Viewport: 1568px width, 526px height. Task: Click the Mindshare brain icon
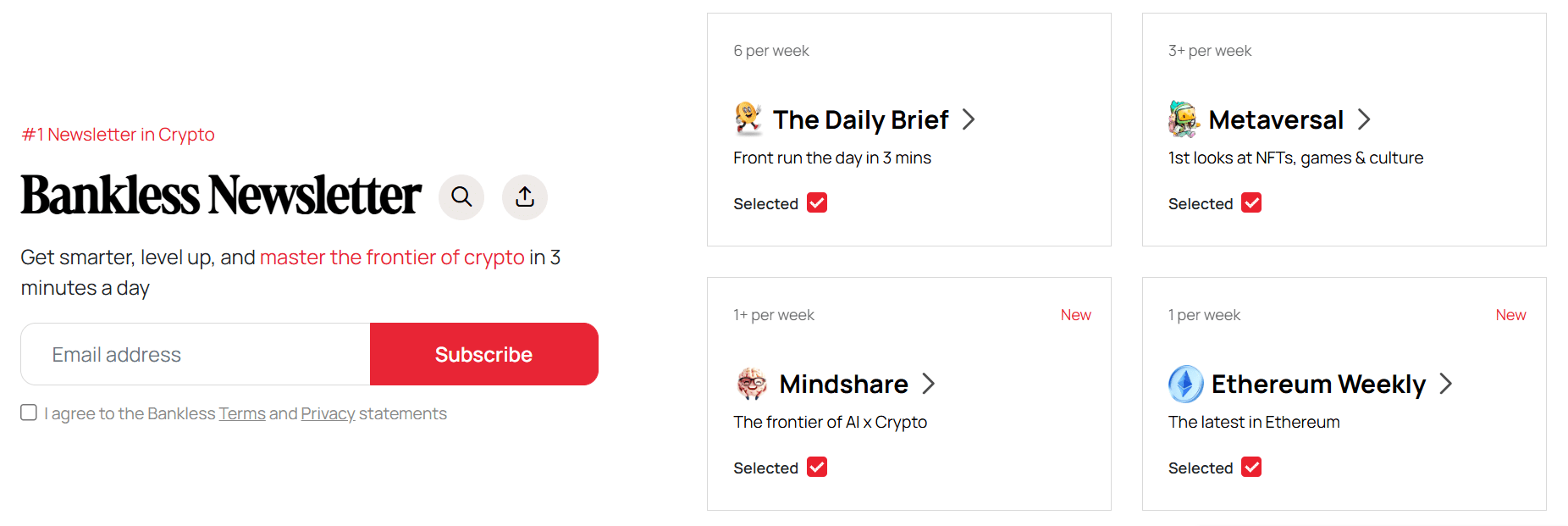(752, 384)
